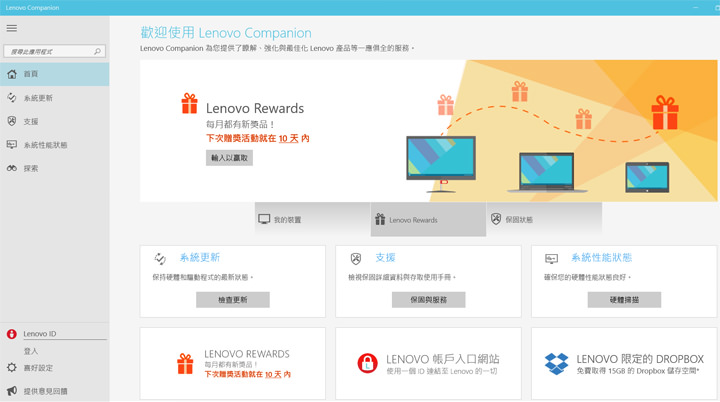Click the support shield icon in sidebar
Screen dimensions: 720x402
[x=12, y=121]
